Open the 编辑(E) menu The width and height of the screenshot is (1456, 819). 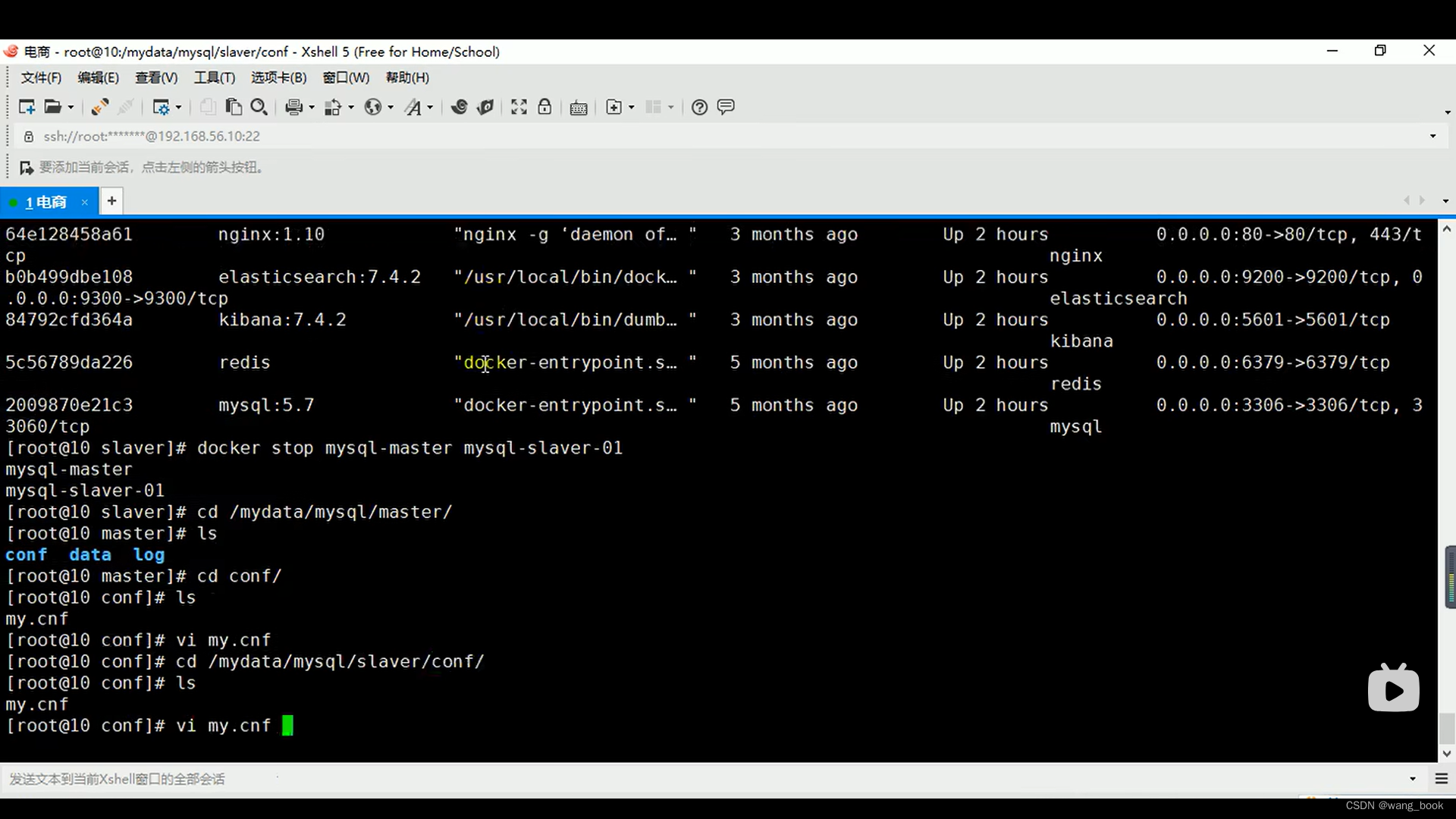pos(98,77)
